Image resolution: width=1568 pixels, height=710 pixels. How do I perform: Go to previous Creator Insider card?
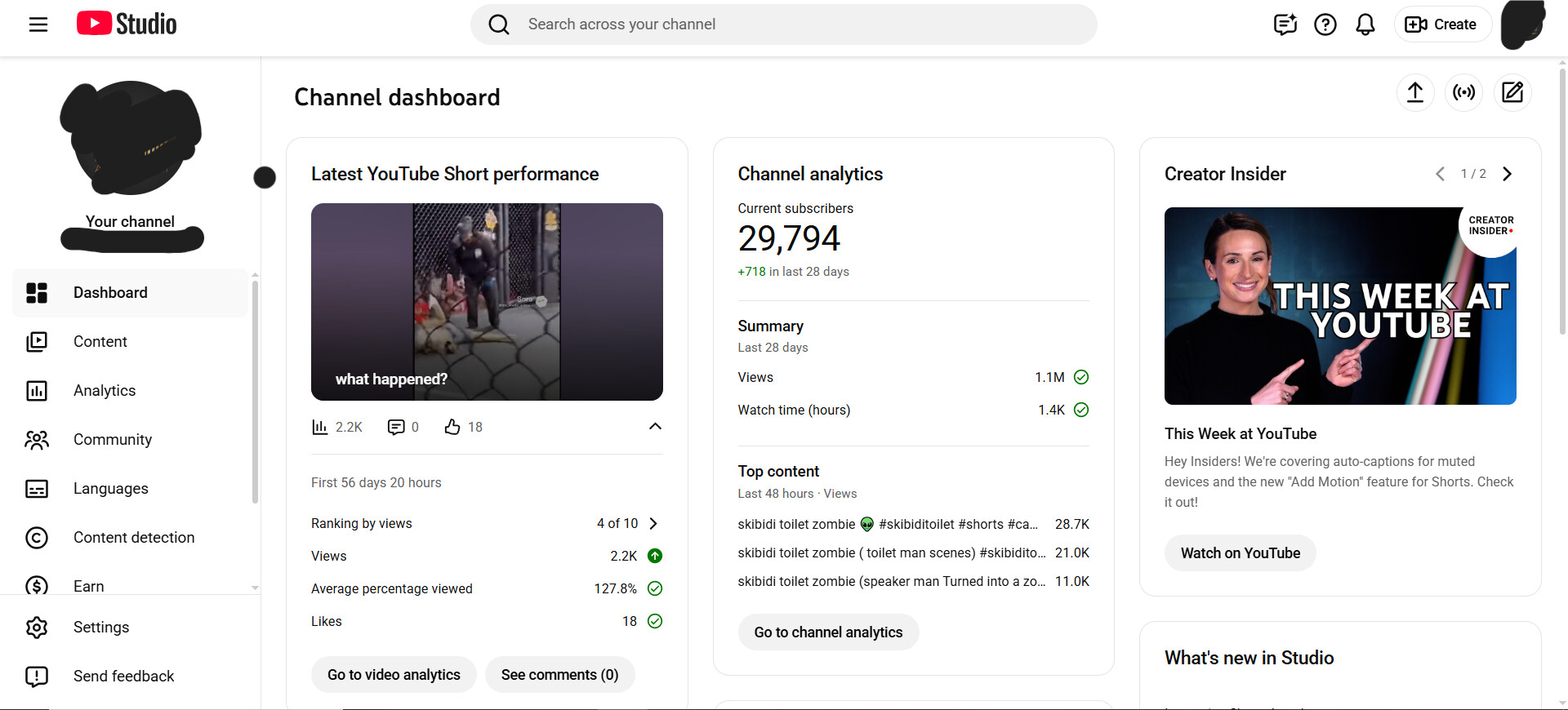click(x=1440, y=174)
